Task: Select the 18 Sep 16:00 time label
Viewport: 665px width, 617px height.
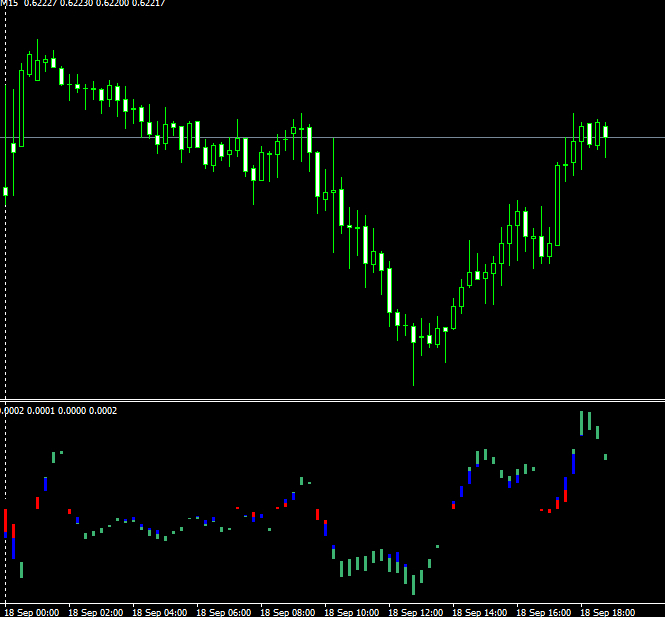Action: coord(544,611)
